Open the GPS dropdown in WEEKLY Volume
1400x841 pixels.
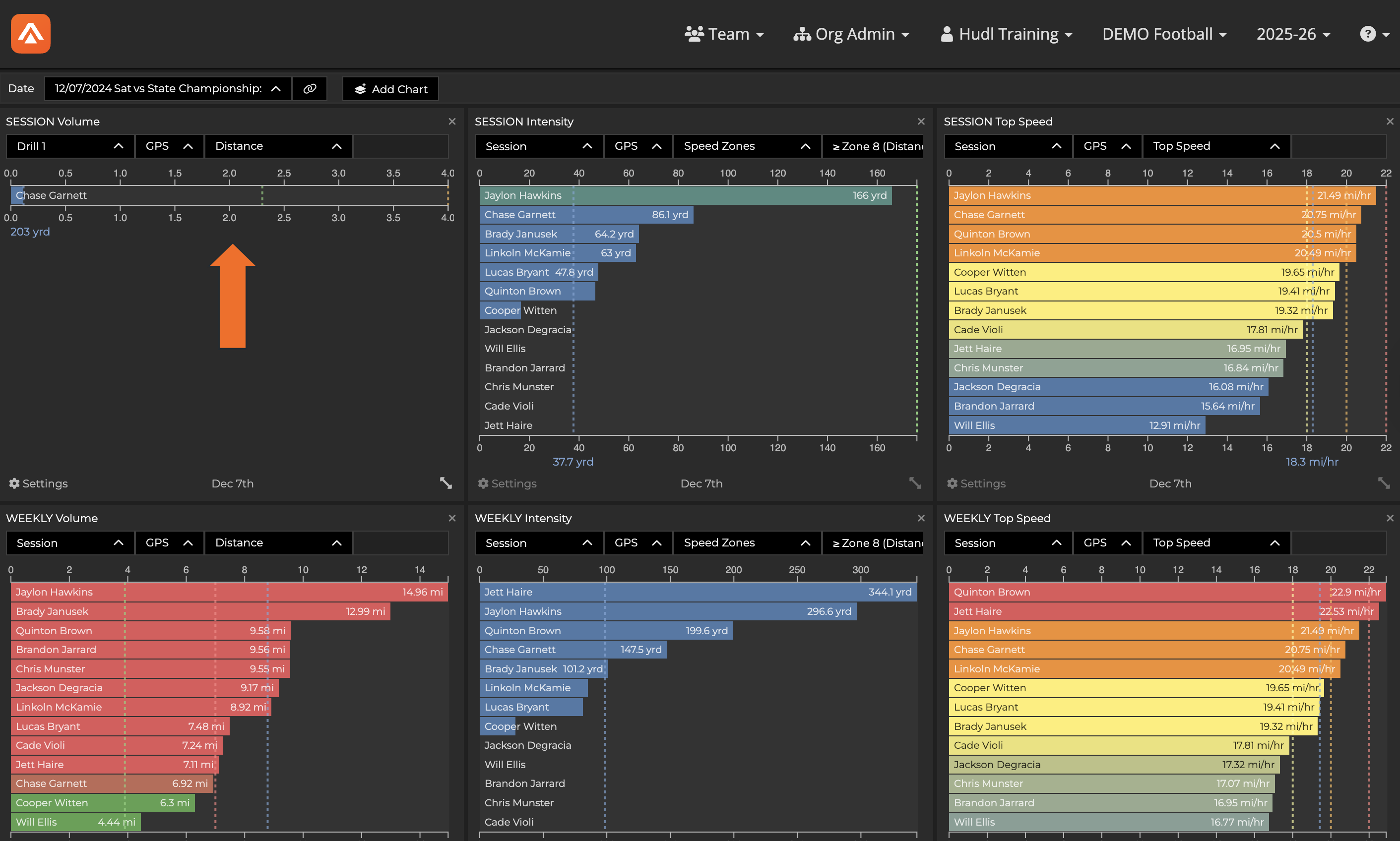pyautogui.click(x=169, y=543)
